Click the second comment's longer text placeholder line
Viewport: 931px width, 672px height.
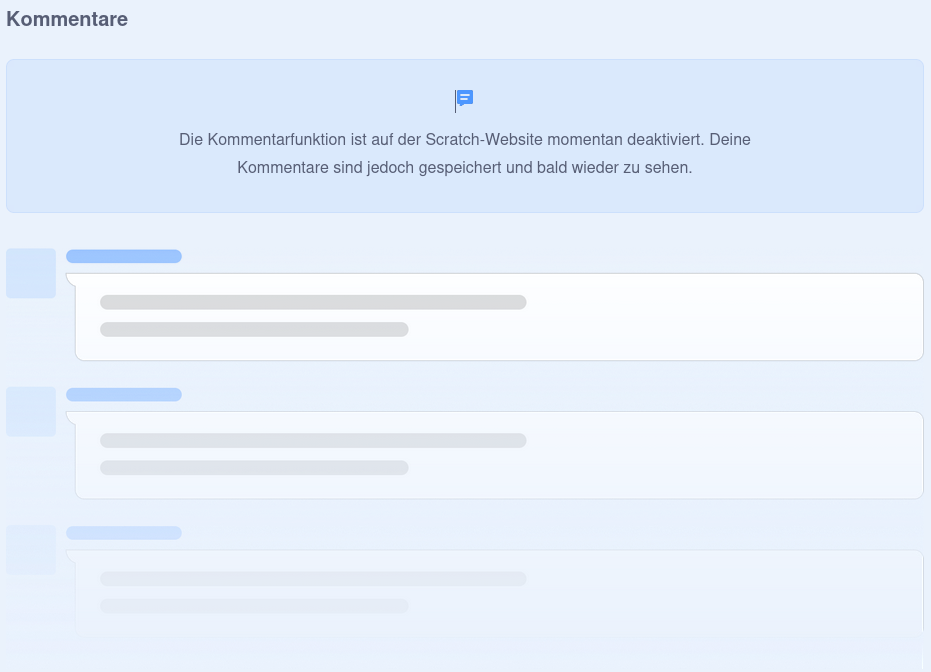coord(313,441)
